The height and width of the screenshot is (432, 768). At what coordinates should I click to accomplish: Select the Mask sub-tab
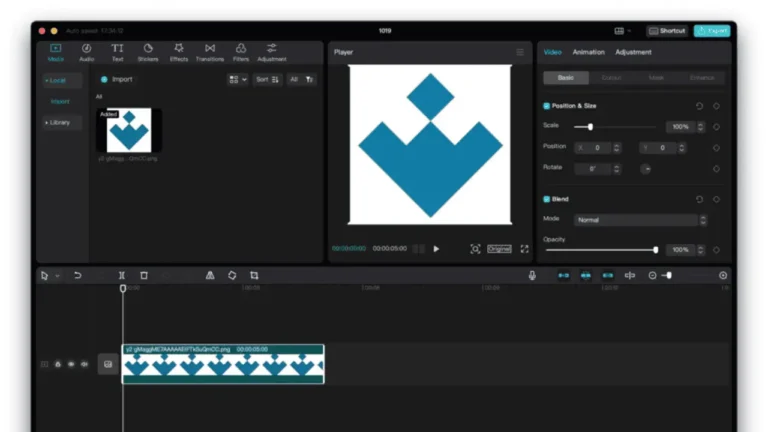[656, 78]
